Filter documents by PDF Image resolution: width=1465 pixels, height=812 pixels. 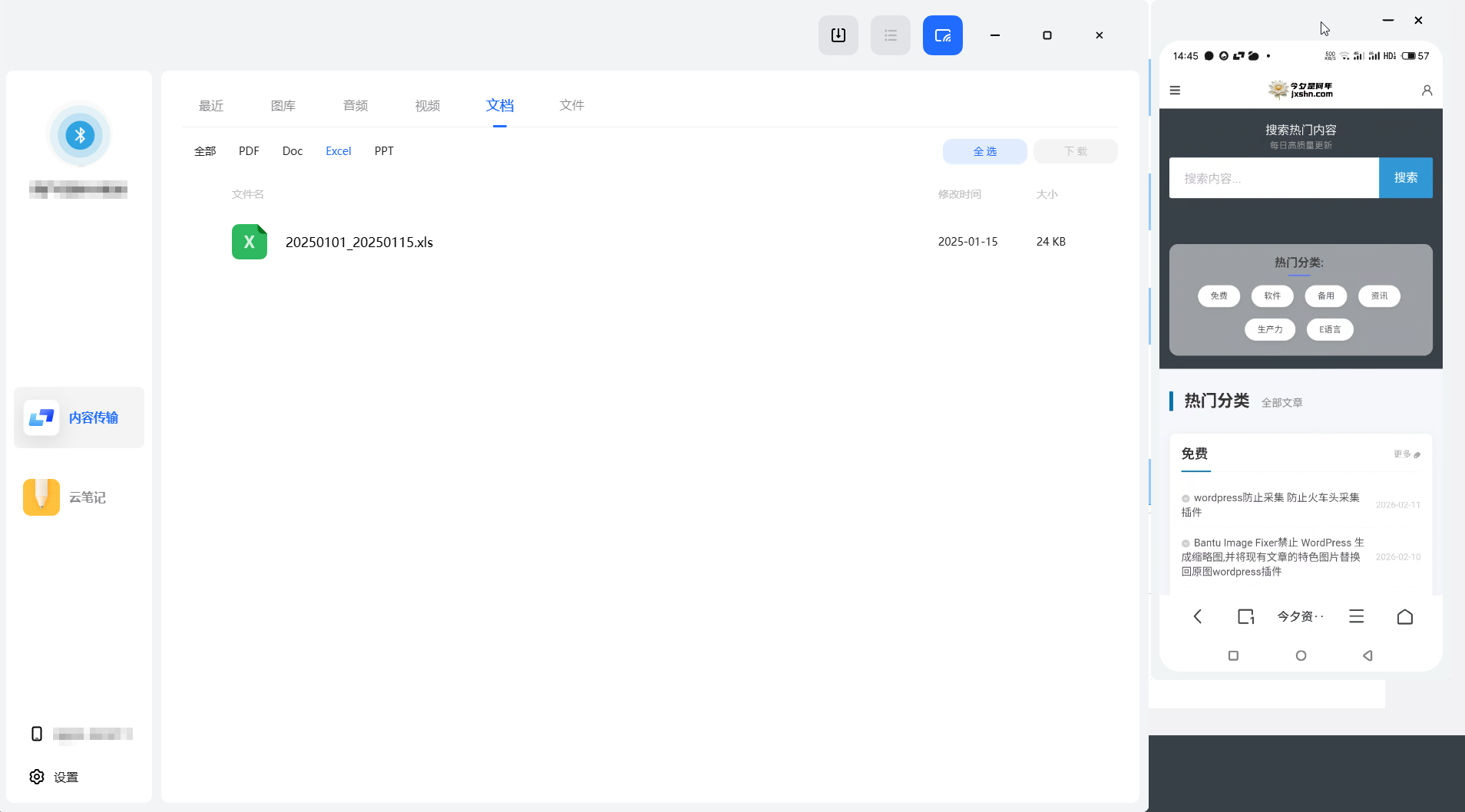click(249, 151)
